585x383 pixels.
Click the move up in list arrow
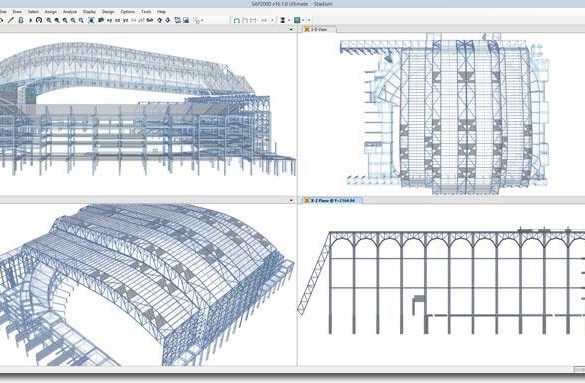tap(160, 20)
